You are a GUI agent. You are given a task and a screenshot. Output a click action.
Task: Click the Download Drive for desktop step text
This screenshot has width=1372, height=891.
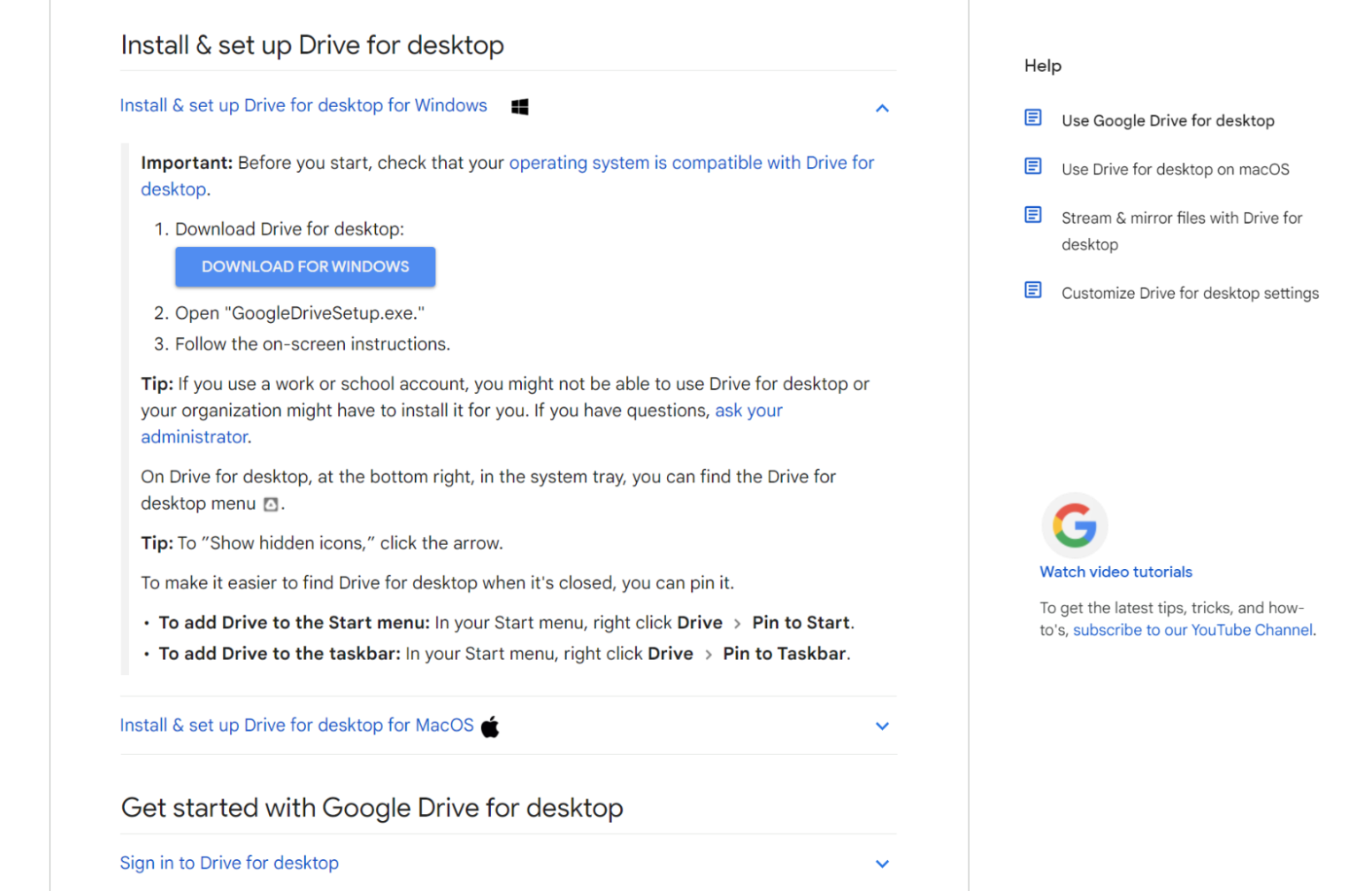(x=289, y=229)
